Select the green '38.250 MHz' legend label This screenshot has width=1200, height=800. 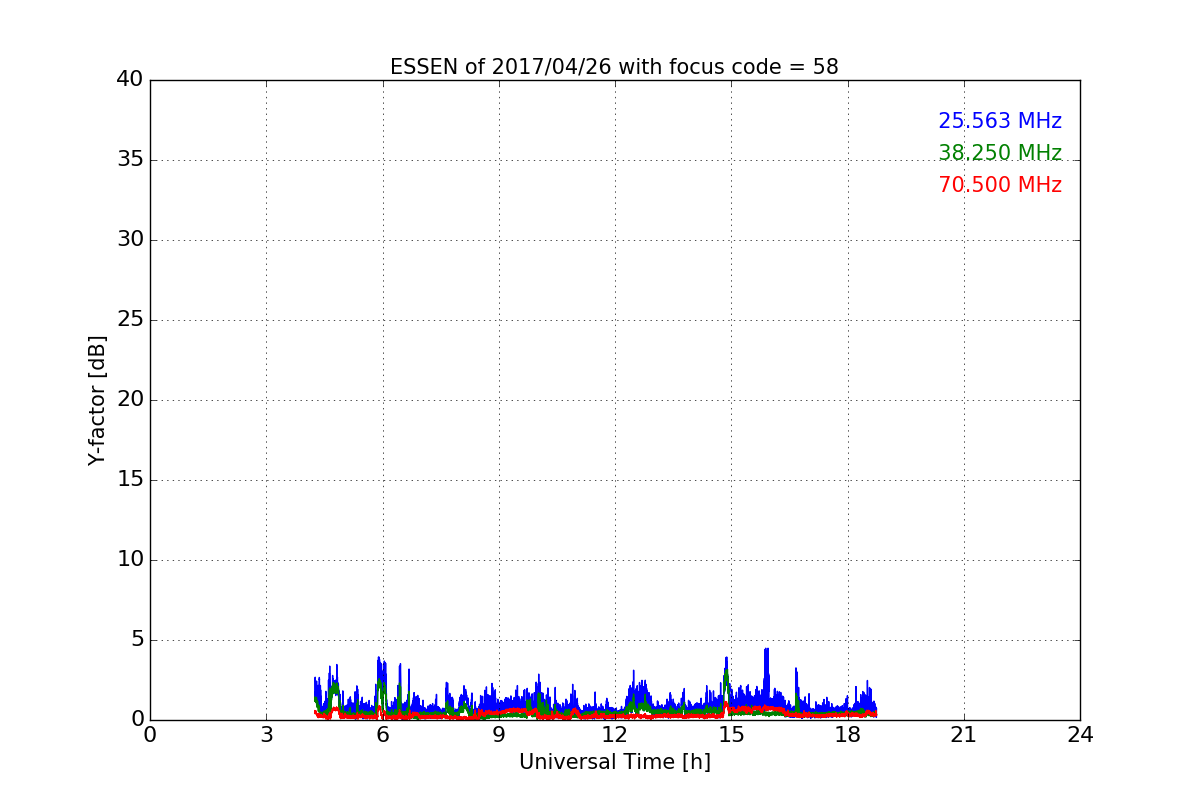(1000, 153)
